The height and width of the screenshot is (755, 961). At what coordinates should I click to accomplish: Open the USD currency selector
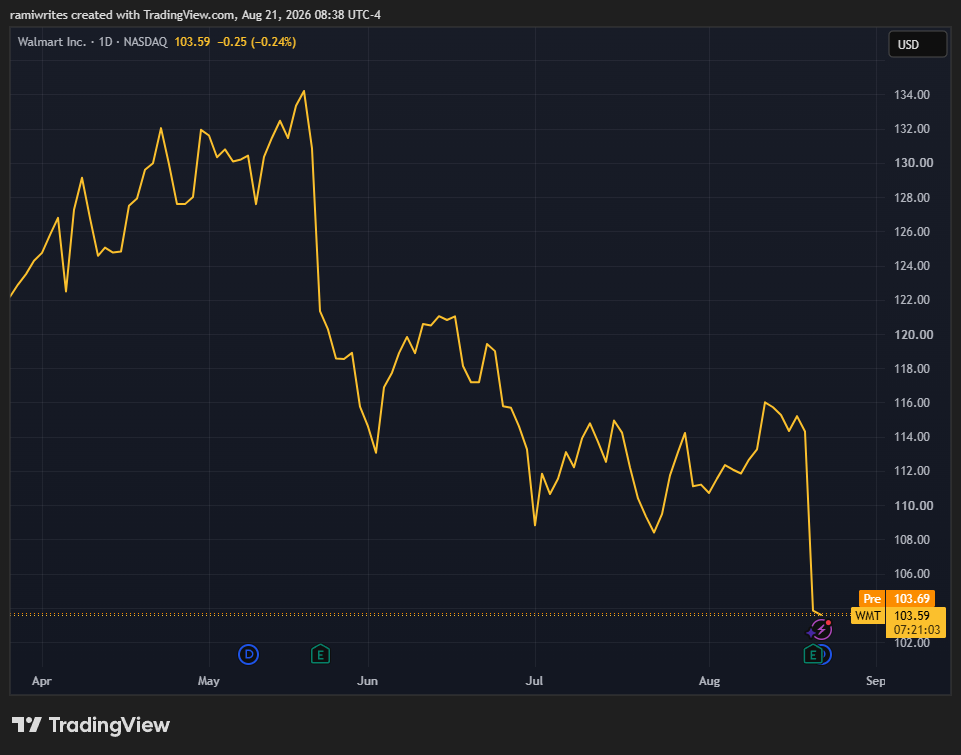917,44
